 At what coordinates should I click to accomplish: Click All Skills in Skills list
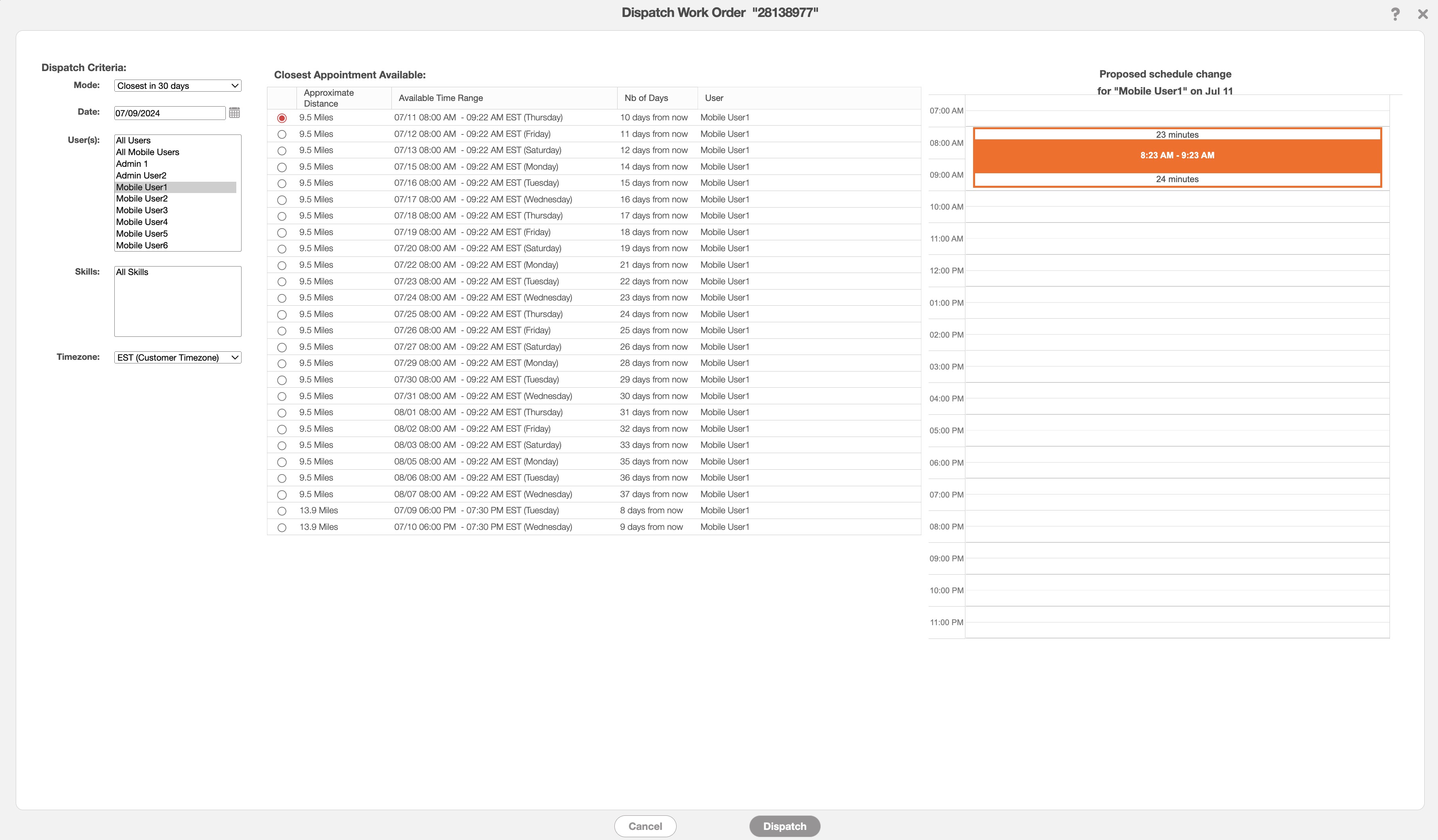point(132,272)
